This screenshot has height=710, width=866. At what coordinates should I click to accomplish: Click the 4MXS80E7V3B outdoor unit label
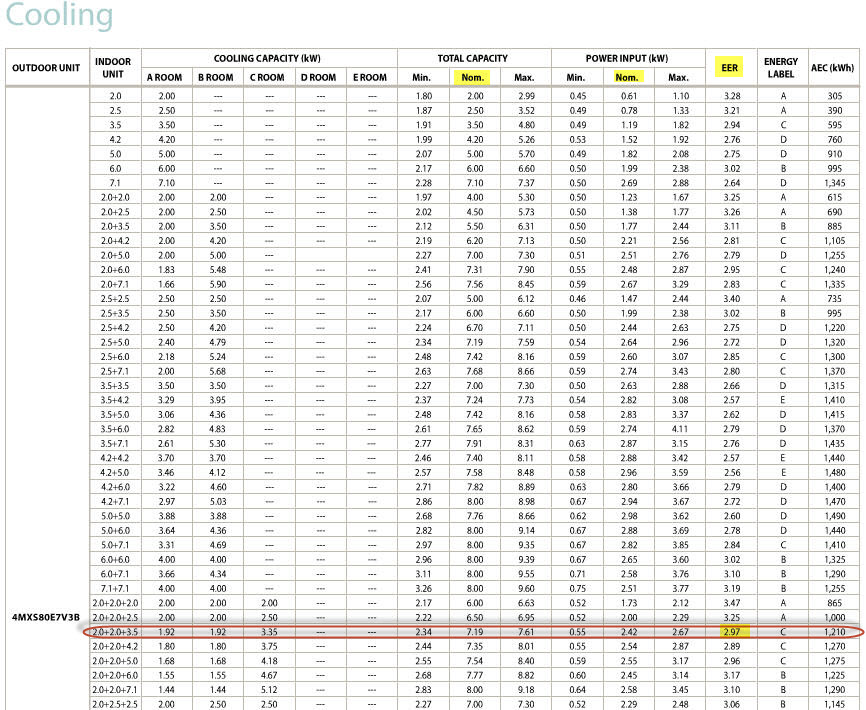click(45, 618)
